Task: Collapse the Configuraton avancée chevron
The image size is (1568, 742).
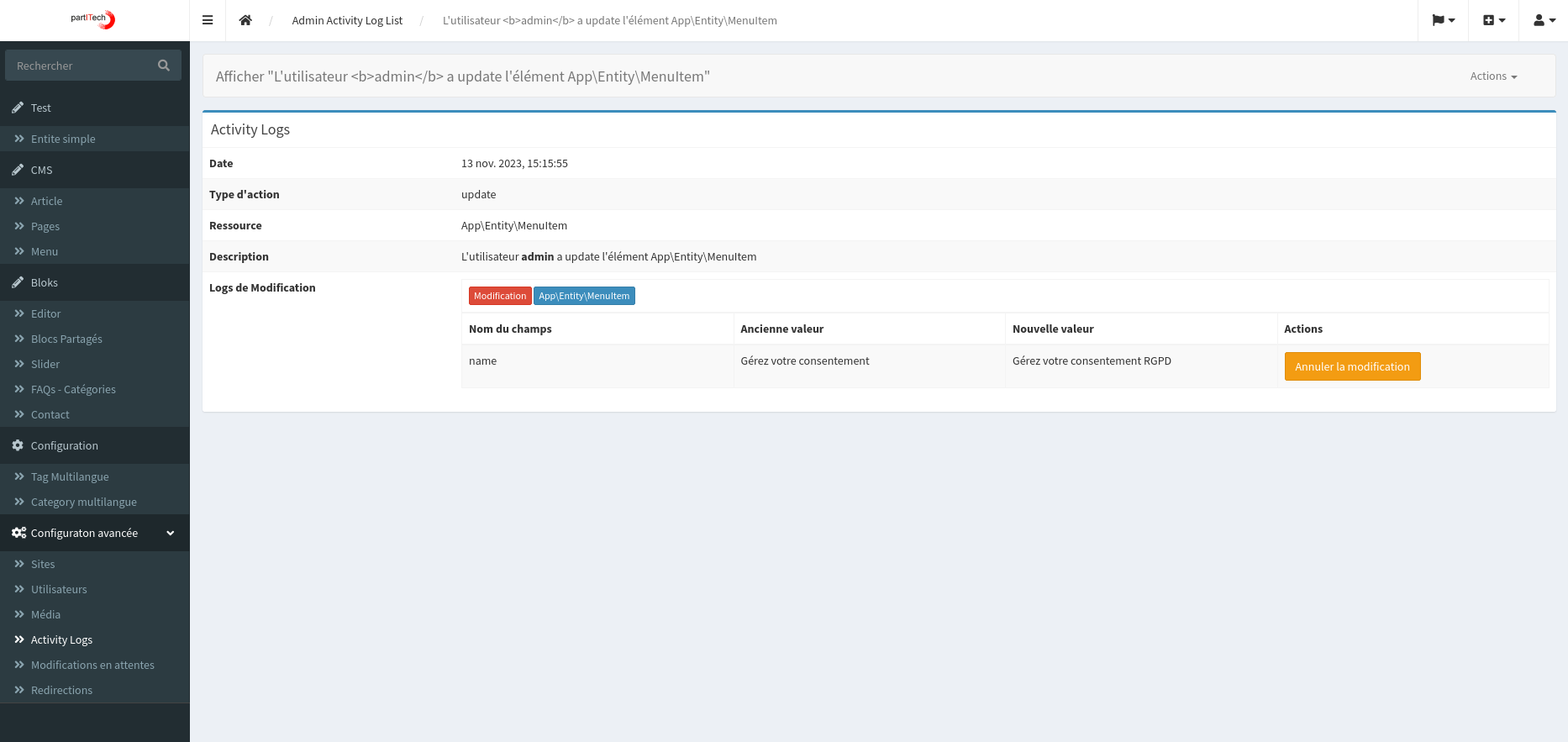Action: 171,533
